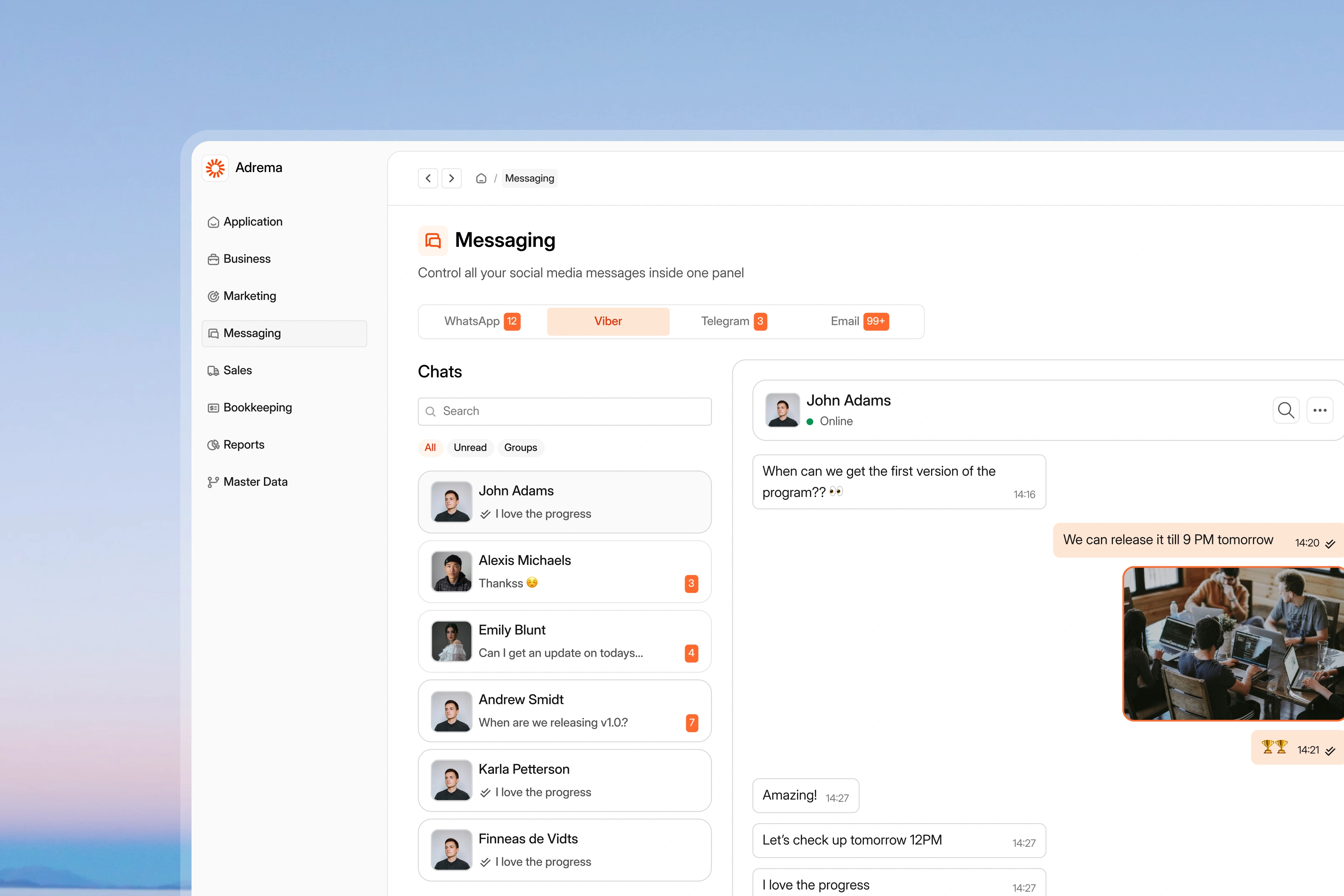1344x896 pixels.
Task: Click the Adrema sunburst logo icon
Action: pos(215,167)
